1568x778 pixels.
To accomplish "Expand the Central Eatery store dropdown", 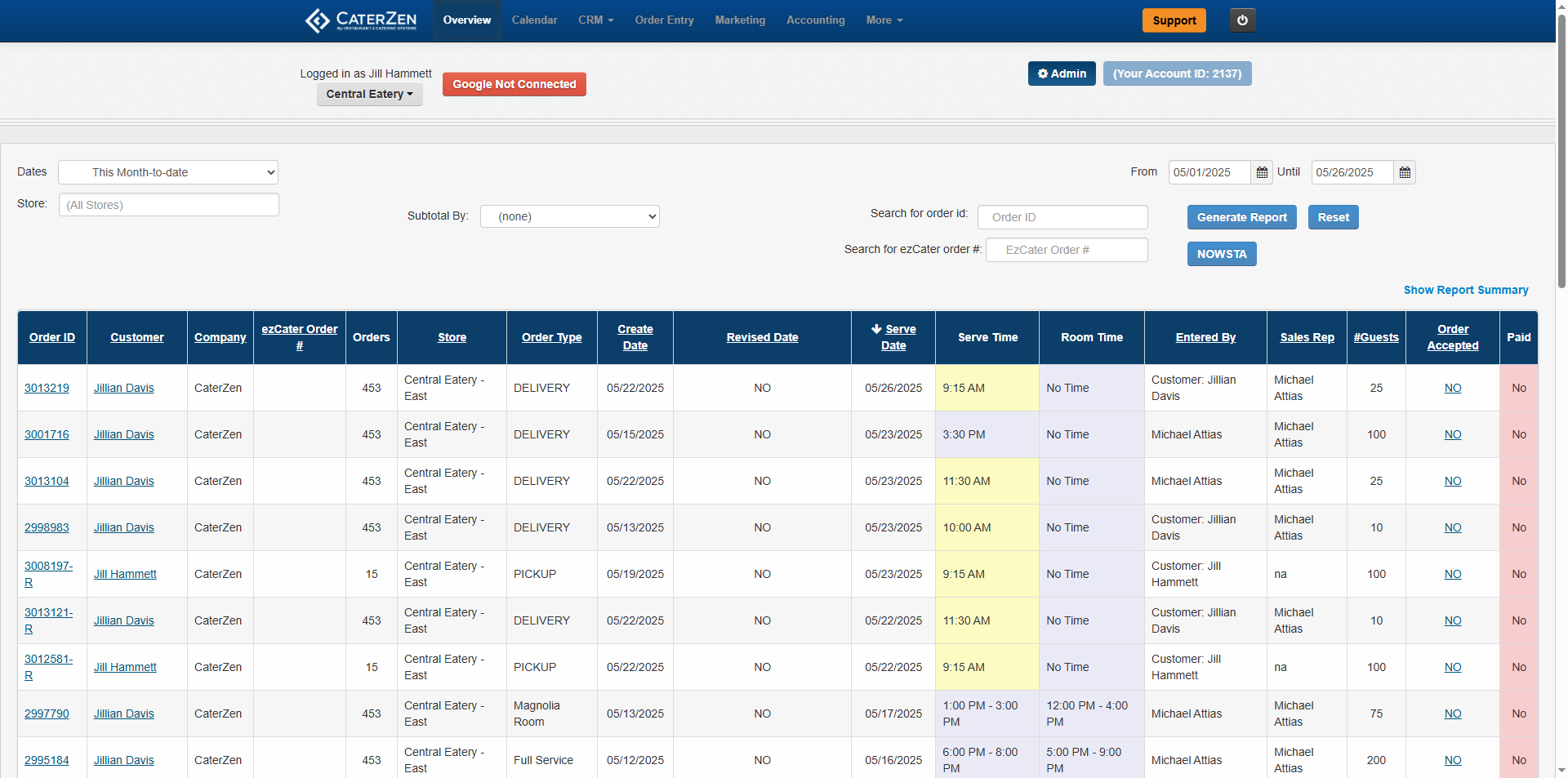I will 369,94.
